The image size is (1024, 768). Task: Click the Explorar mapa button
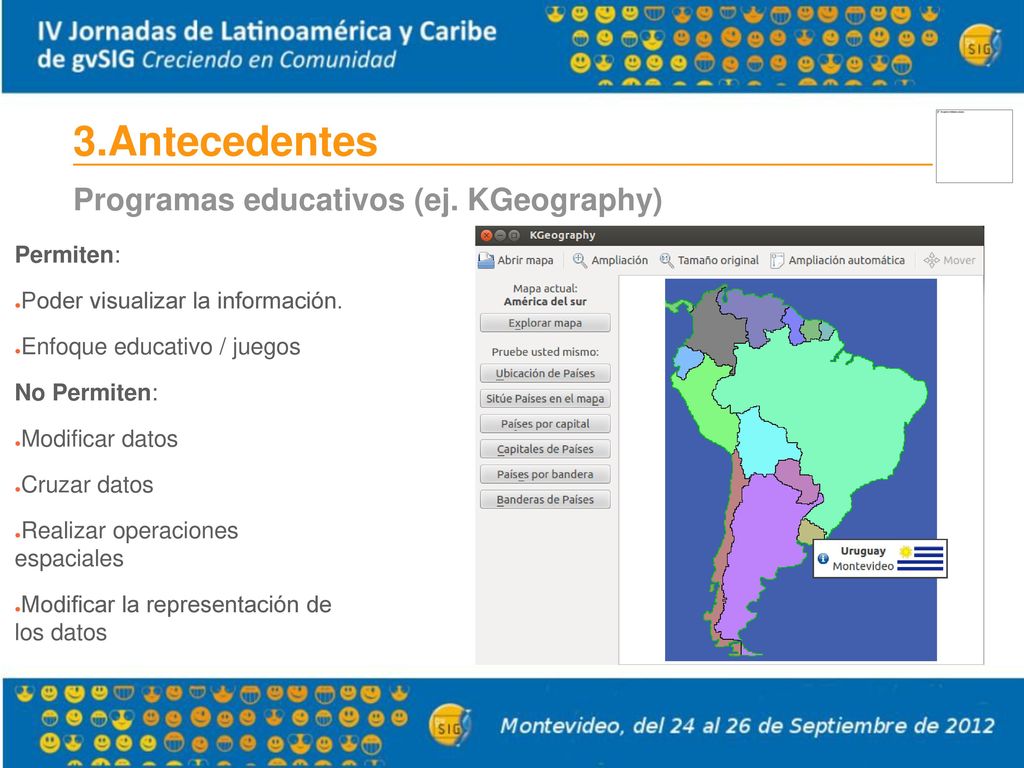545,323
